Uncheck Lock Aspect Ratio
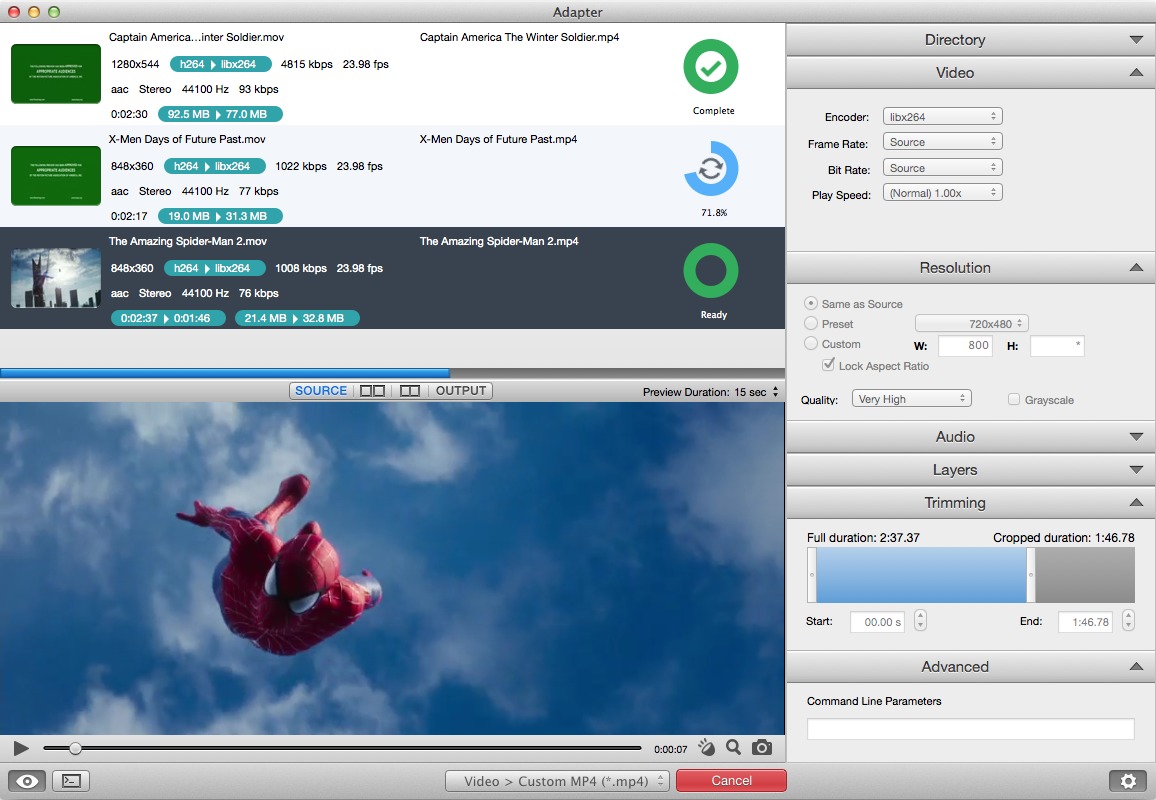This screenshot has width=1156, height=800. 828,366
